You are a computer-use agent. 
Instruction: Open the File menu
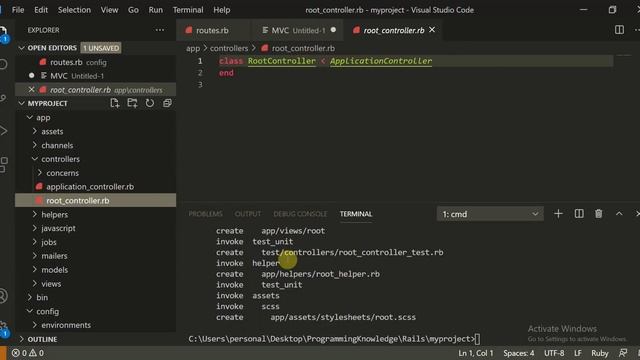pos(18,10)
